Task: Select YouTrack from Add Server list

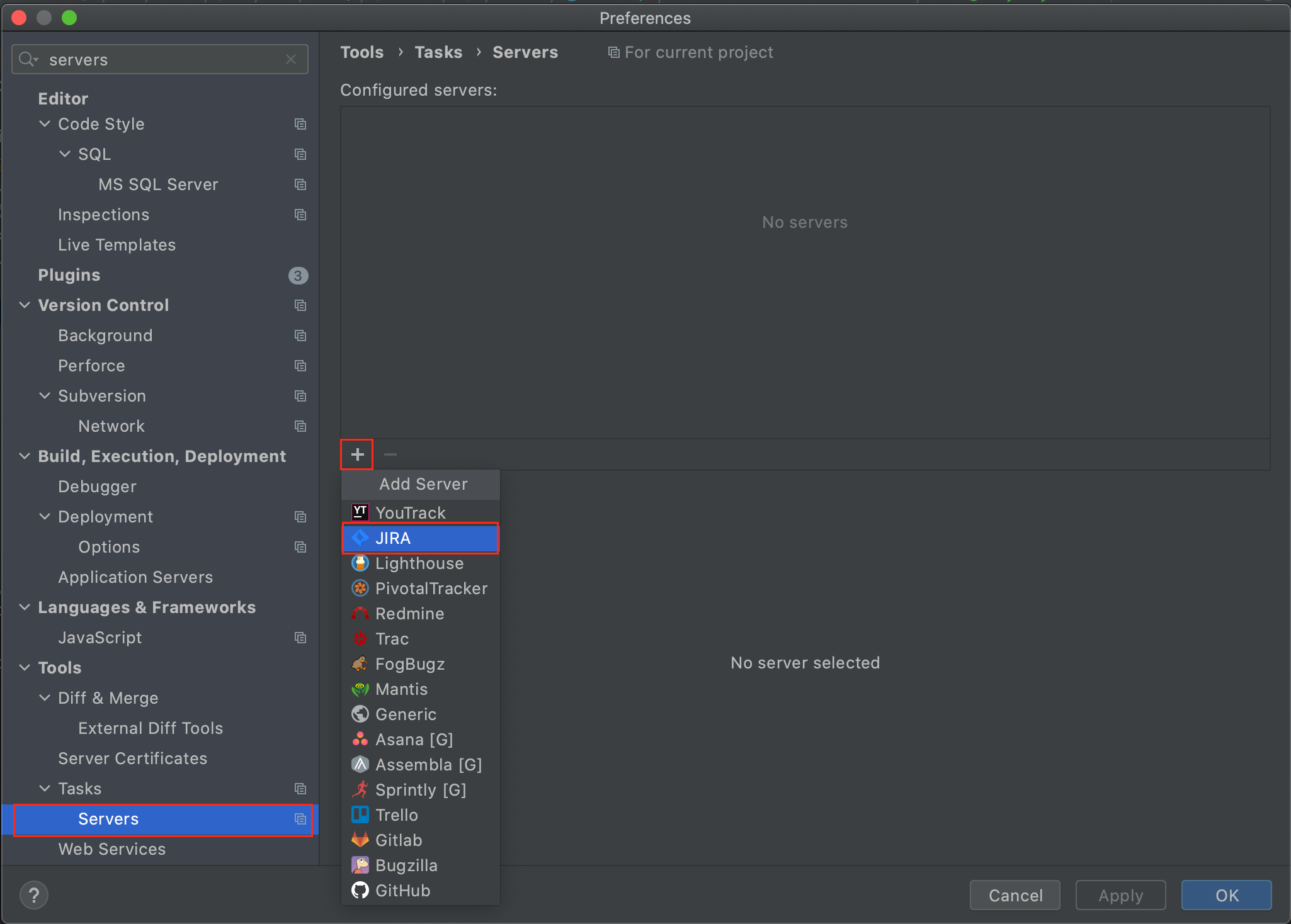Action: [x=410, y=513]
